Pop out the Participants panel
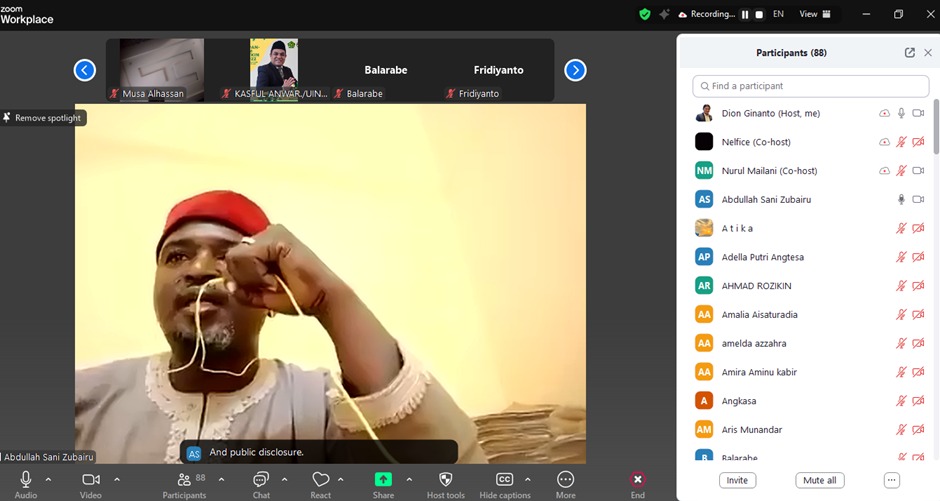This screenshot has width=940, height=501. pyautogui.click(x=909, y=53)
